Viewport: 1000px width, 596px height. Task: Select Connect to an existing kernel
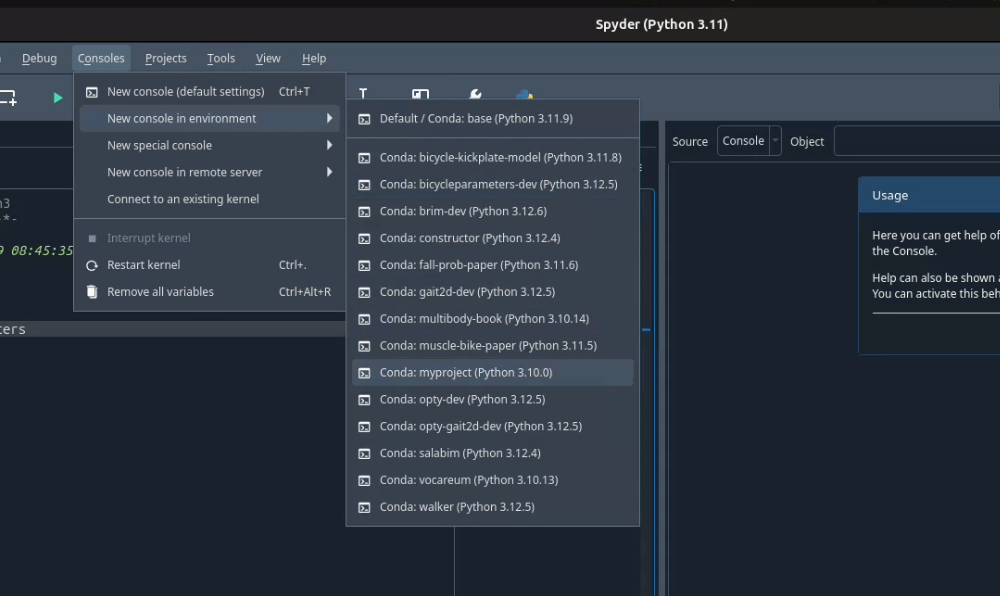pyautogui.click(x=183, y=199)
